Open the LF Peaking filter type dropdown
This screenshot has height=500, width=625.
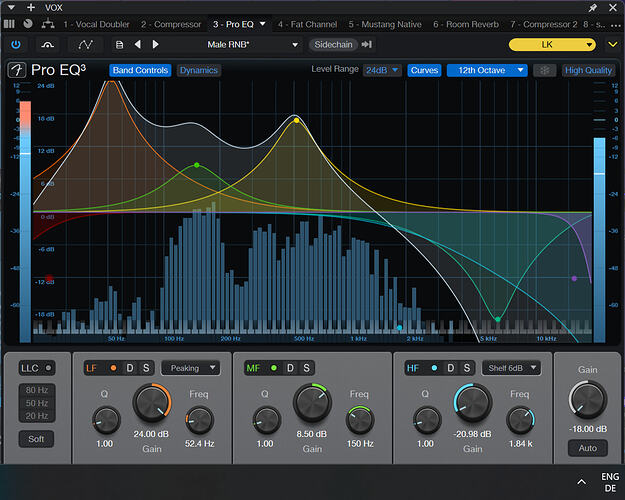click(191, 368)
